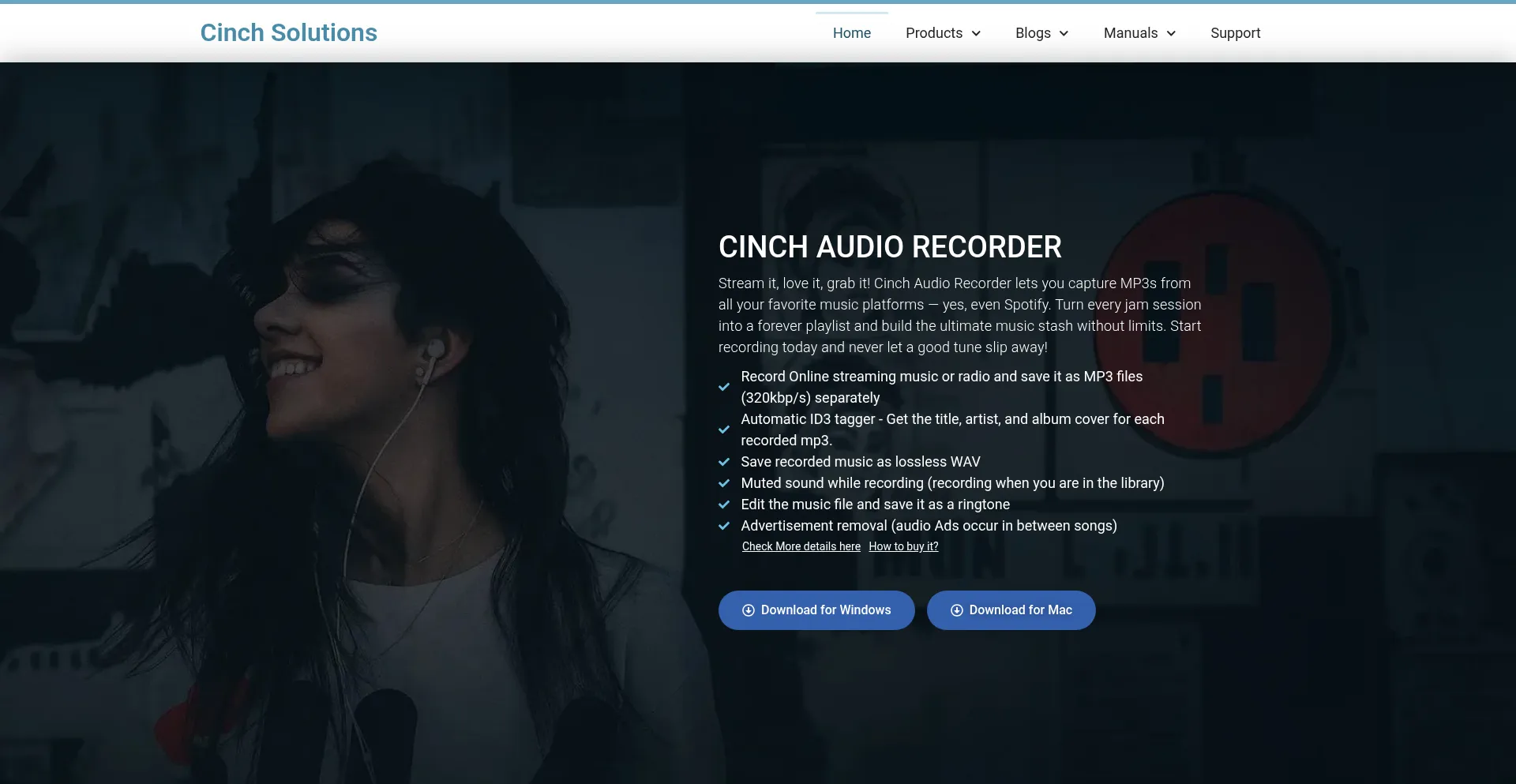Click the text 'Save recorded music as lossless WAV'
This screenshot has height=784, width=1516.
click(x=861, y=462)
